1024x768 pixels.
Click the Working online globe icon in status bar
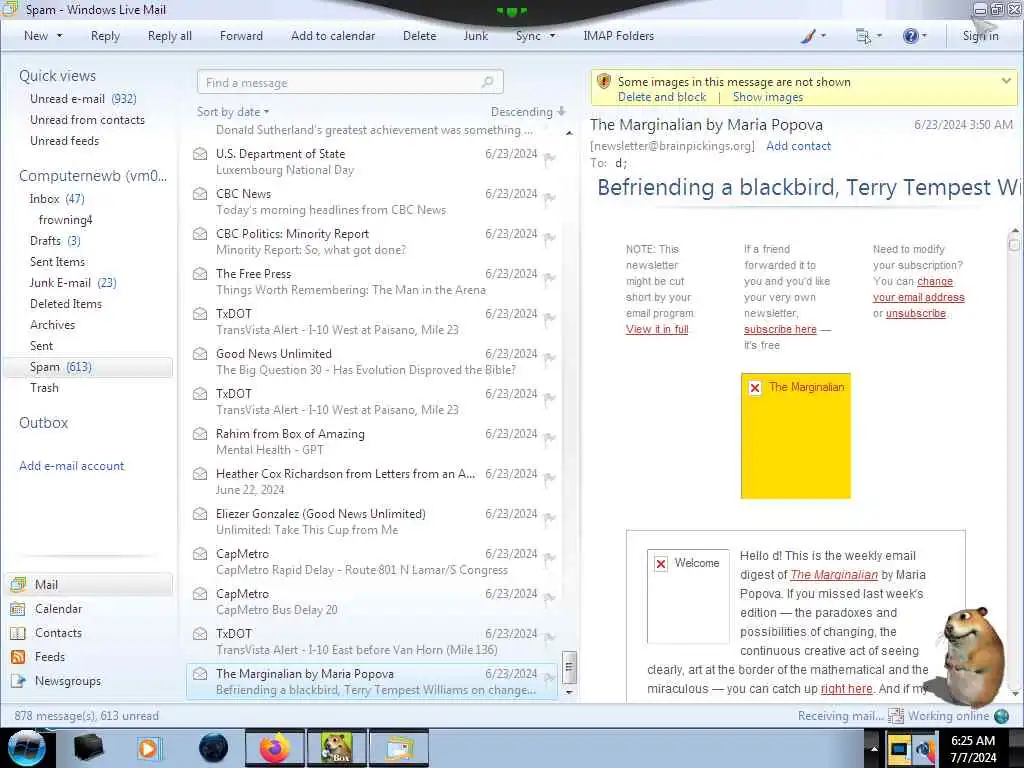click(1001, 716)
